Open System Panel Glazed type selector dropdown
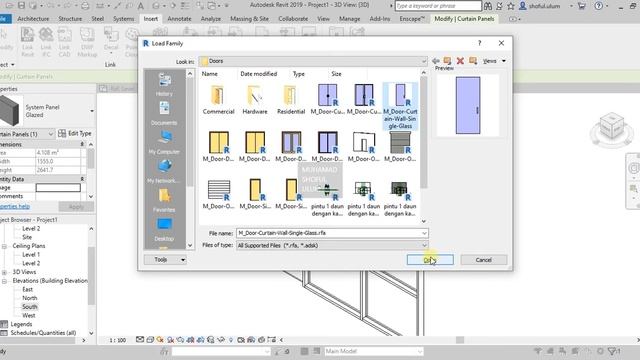The width and height of the screenshot is (640, 360). pos(92,111)
